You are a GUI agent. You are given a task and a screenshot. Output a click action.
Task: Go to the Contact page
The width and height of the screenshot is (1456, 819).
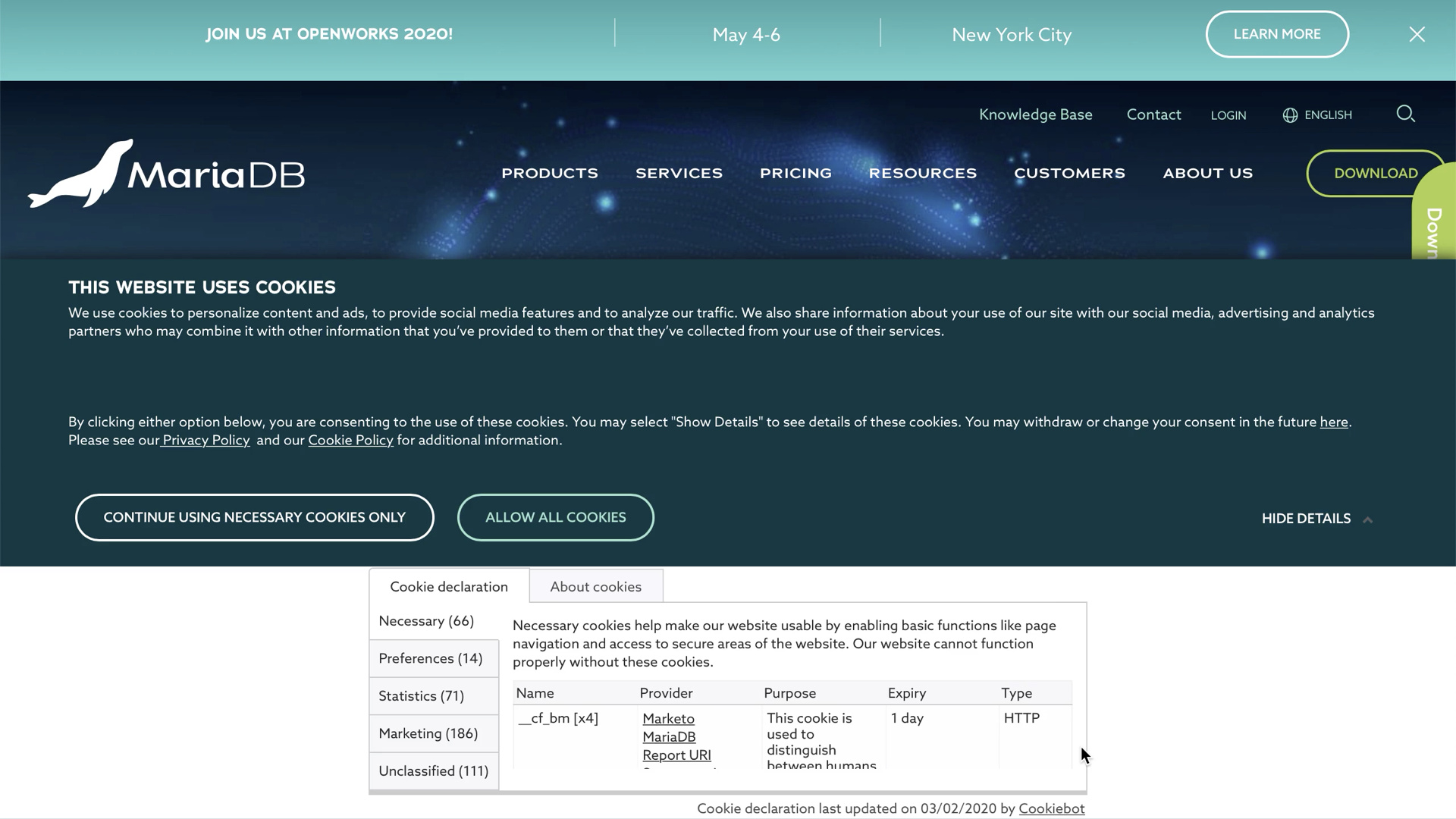[x=1153, y=115]
